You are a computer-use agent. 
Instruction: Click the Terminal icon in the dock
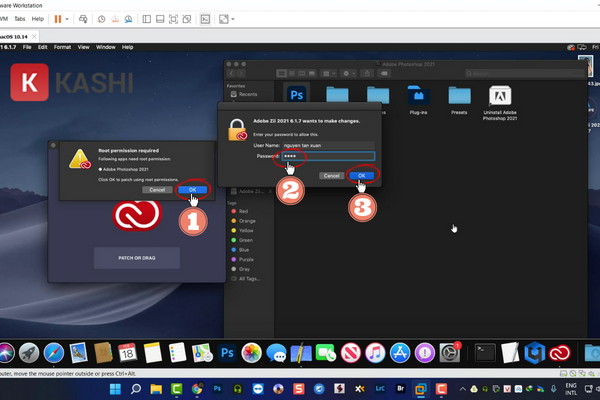485,352
